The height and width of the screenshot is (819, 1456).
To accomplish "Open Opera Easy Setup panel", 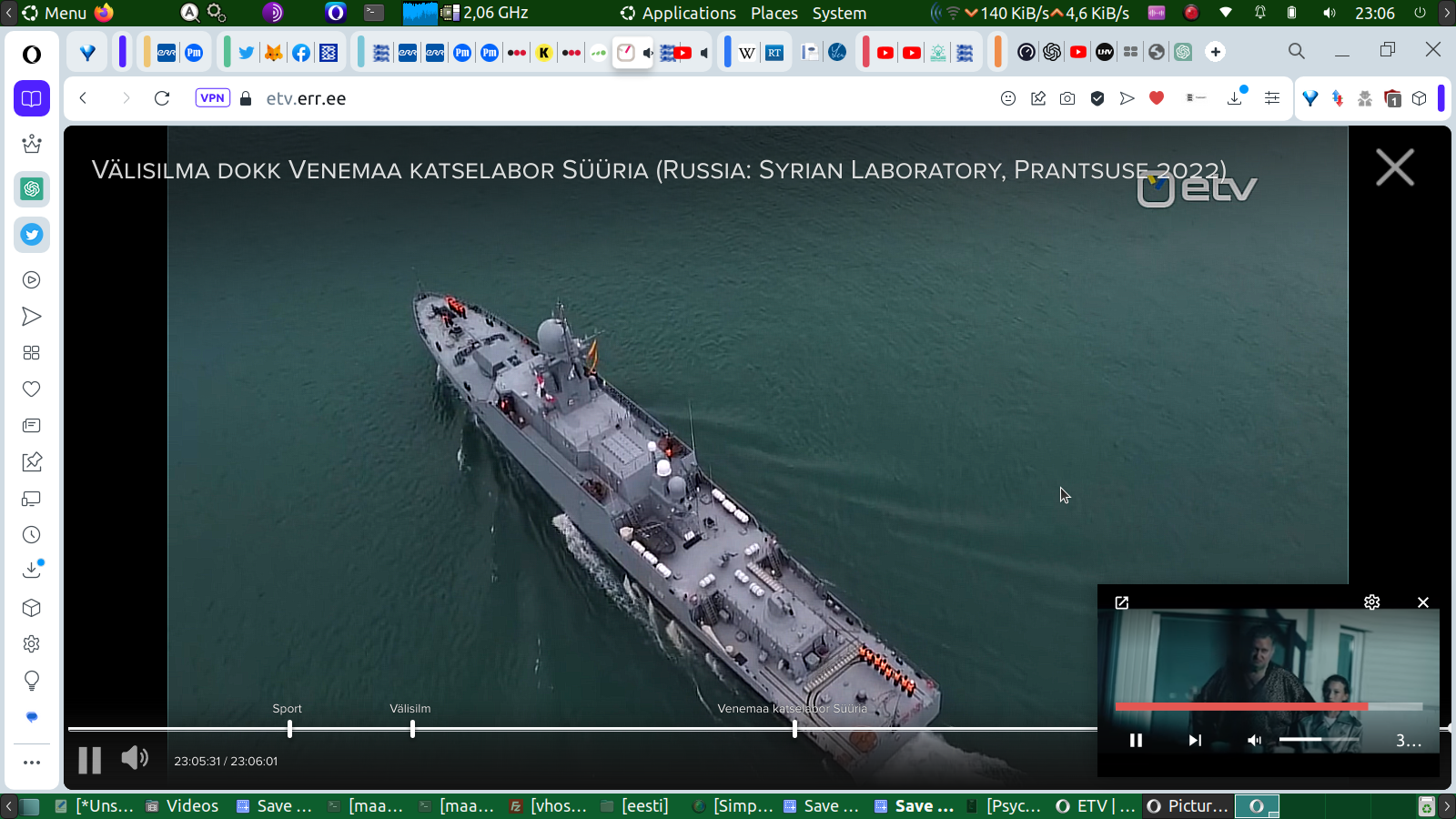I will pyautogui.click(x=1272, y=98).
